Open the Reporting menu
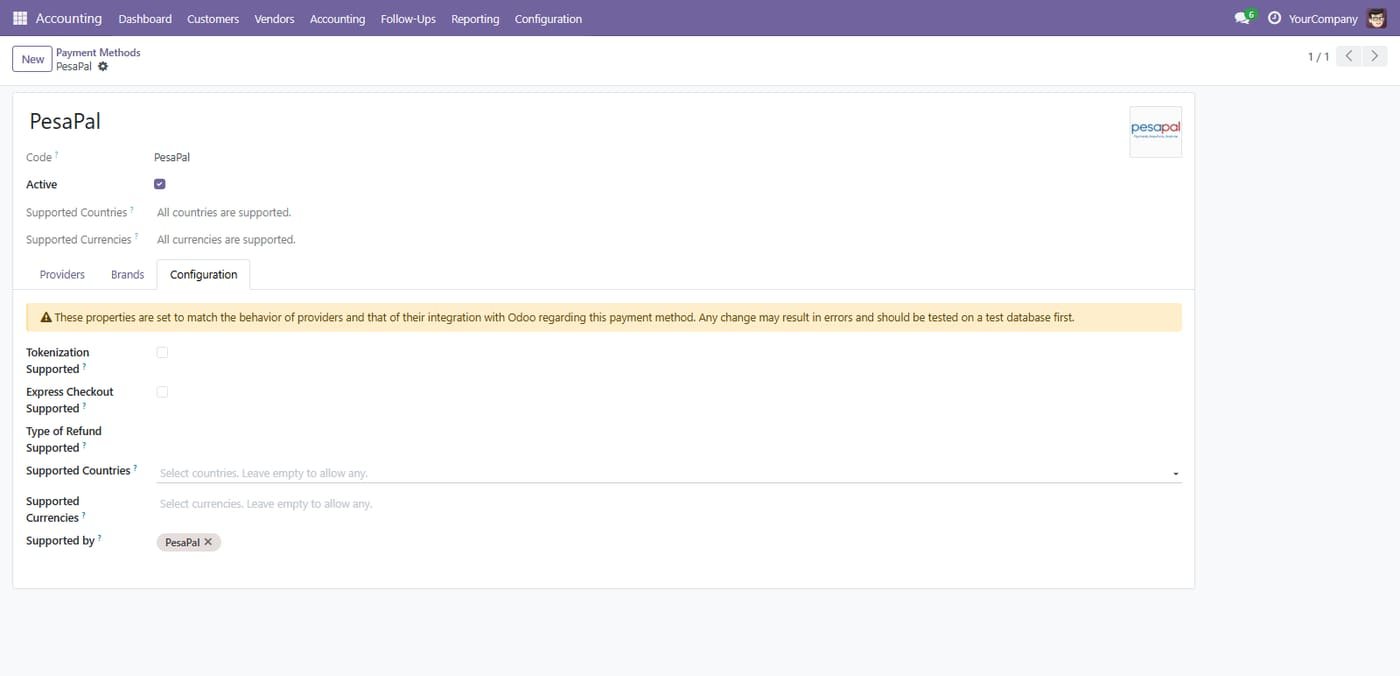This screenshot has width=1400, height=676. coord(475,19)
